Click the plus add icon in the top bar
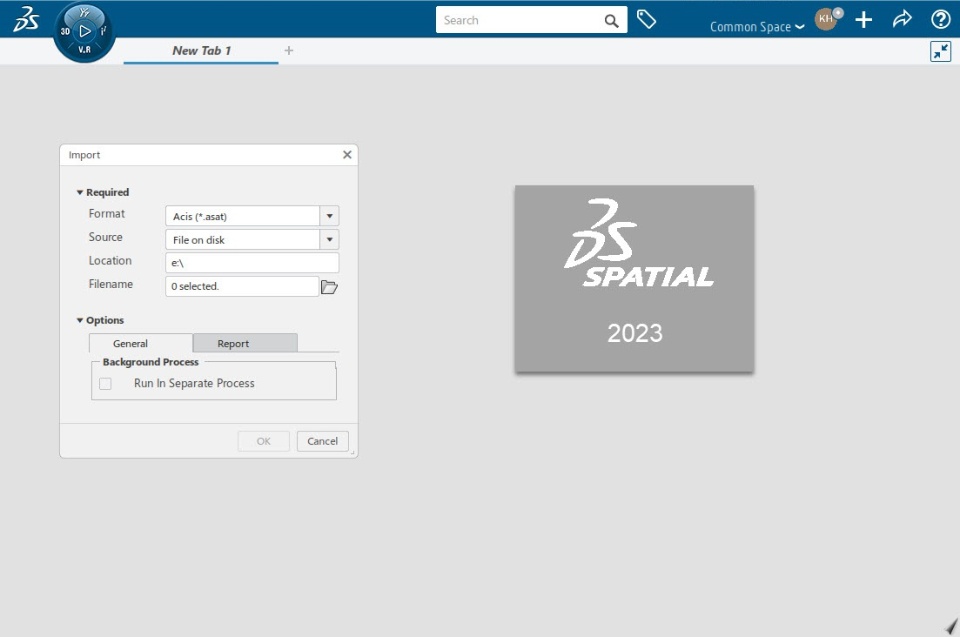 pos(863,20)
